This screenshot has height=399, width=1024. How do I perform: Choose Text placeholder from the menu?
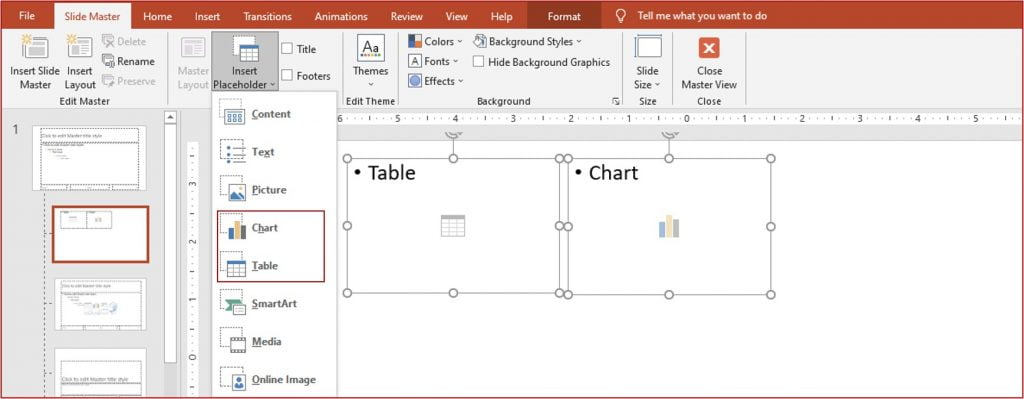point(274,152)
